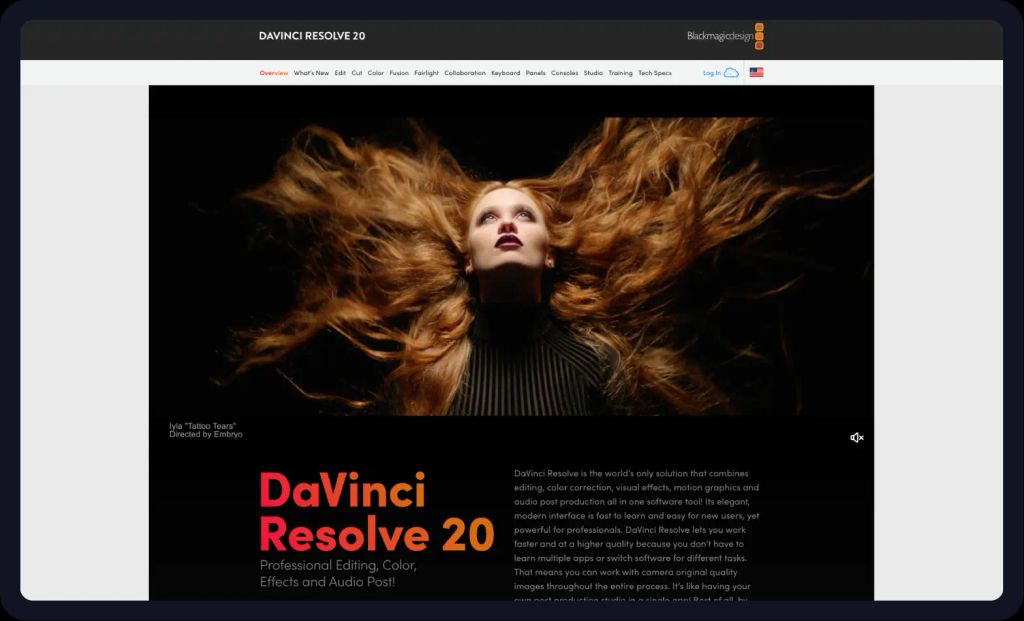
Task: View the Keyboard section
Action: (x=504, y=72)
